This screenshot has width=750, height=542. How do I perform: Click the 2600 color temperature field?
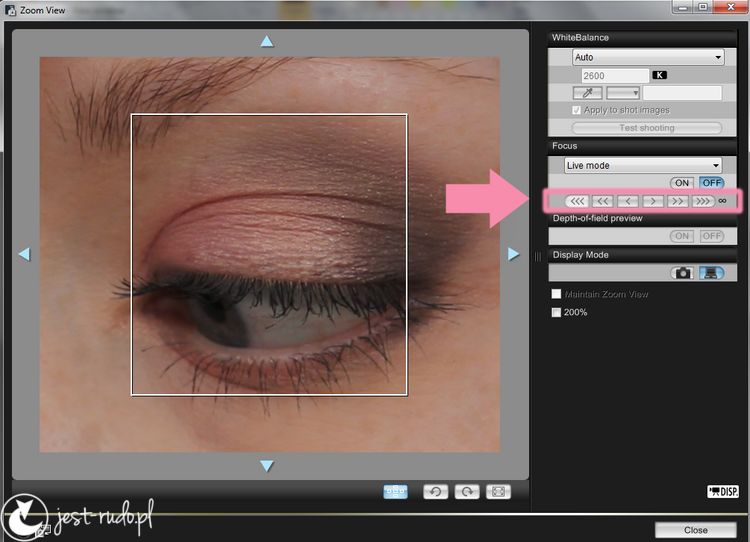615,76
